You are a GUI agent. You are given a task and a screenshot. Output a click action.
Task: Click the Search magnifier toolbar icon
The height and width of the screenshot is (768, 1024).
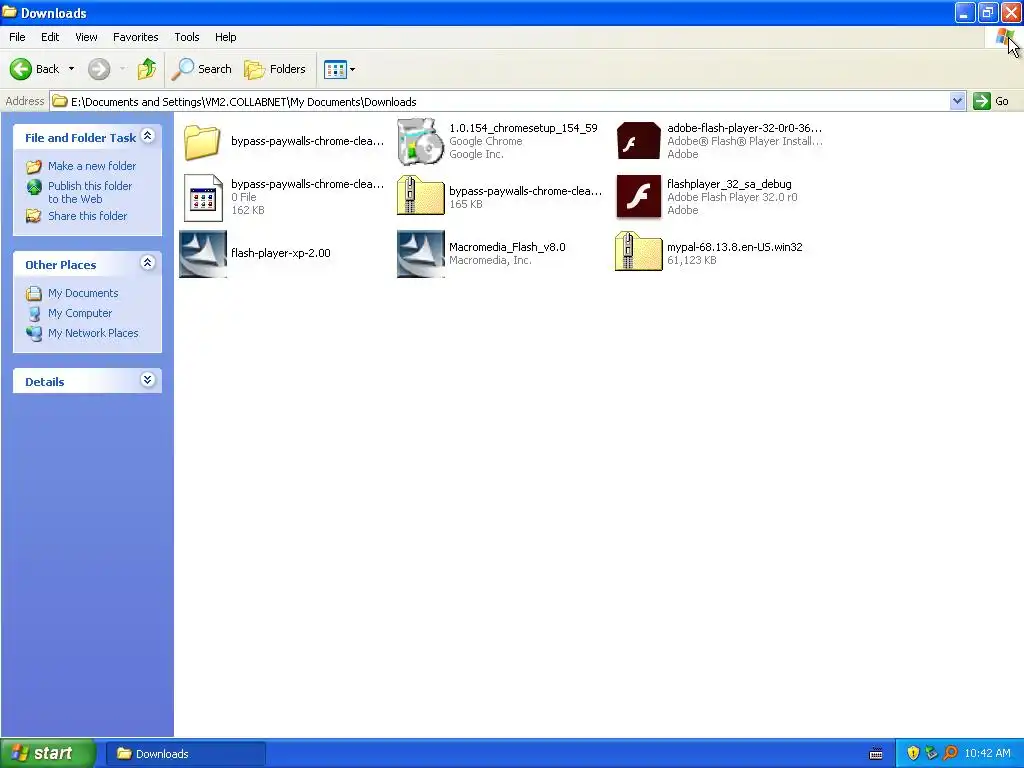pyautogui.click(x=182, y=69)
